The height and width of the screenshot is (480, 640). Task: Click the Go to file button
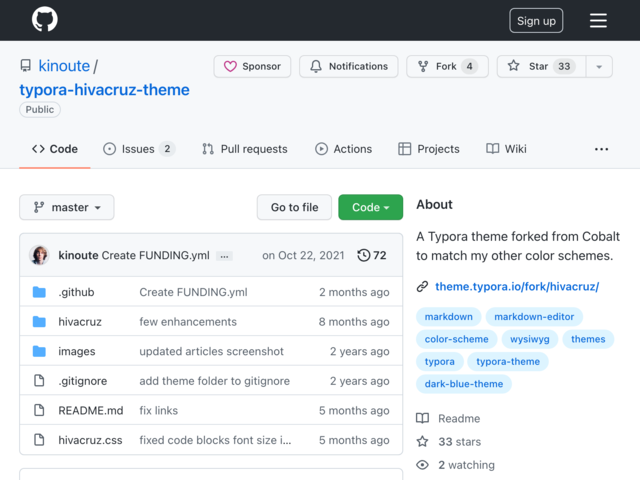pos(294,207)
